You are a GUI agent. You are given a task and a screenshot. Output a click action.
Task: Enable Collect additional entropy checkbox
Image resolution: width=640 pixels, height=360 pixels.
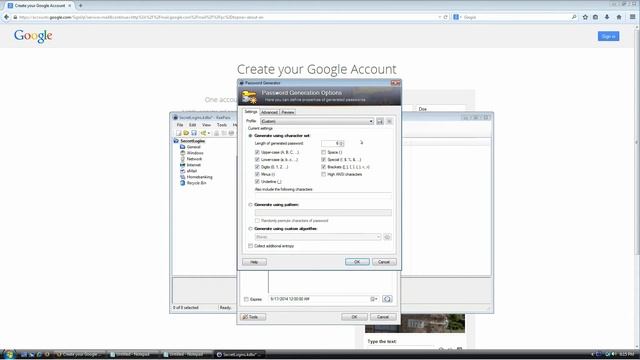point(251,246)
